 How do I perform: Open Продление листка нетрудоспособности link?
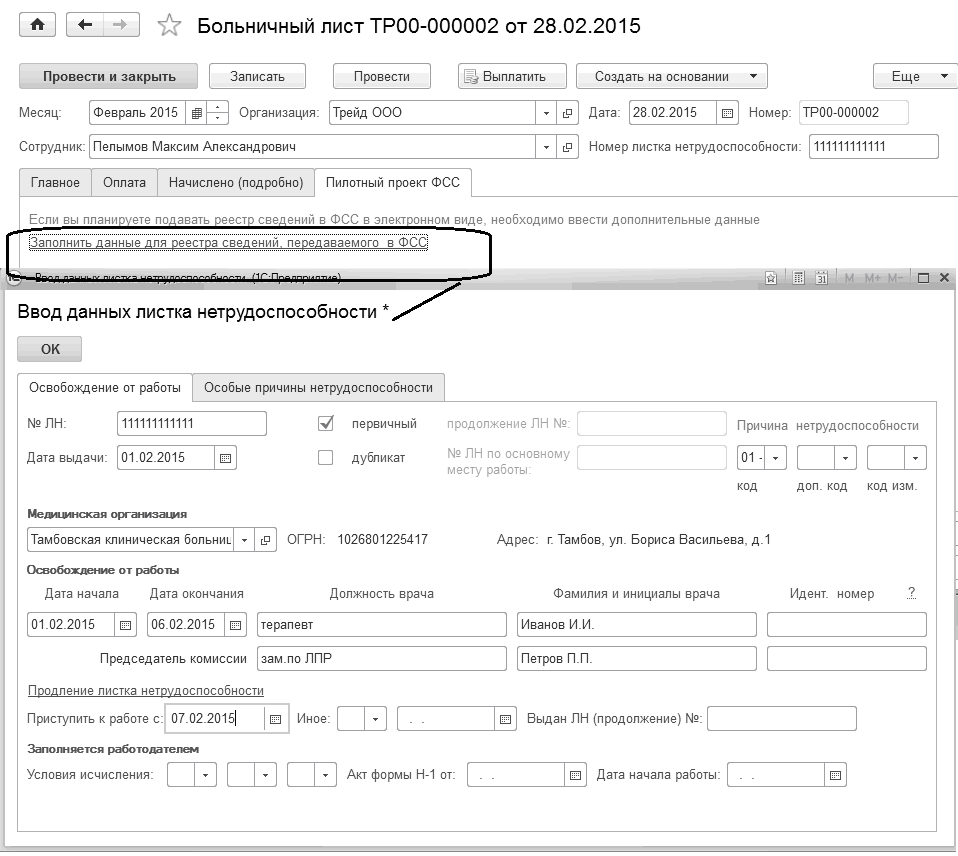(x=146, y=690)
